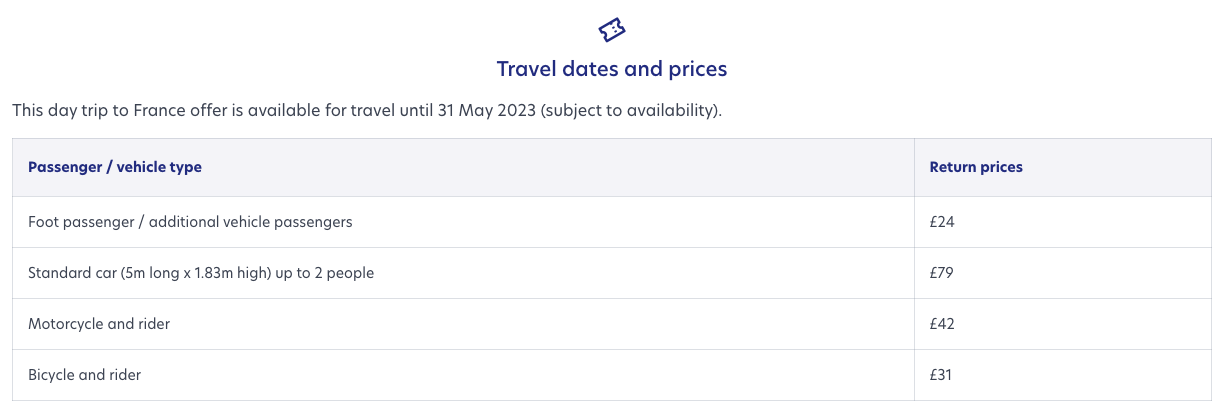Click the £31 bicycle price
The width and height of the screenshot is (1226, 411).
coord(942,375)
